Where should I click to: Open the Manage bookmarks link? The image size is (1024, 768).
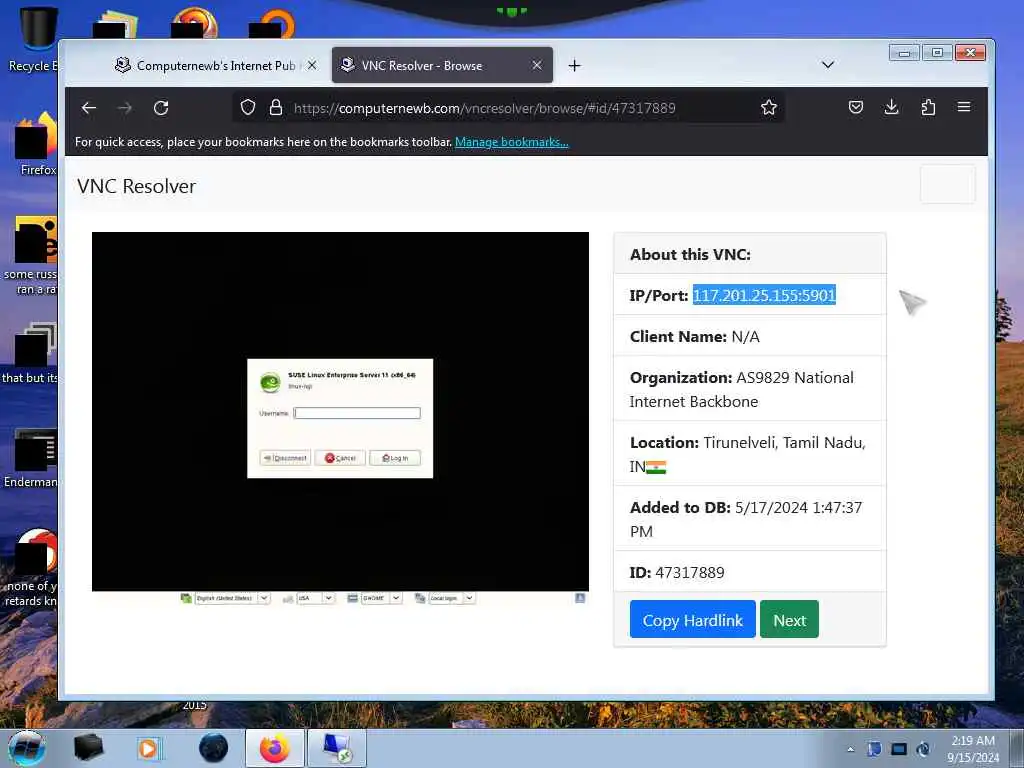[x=511, y=142]
